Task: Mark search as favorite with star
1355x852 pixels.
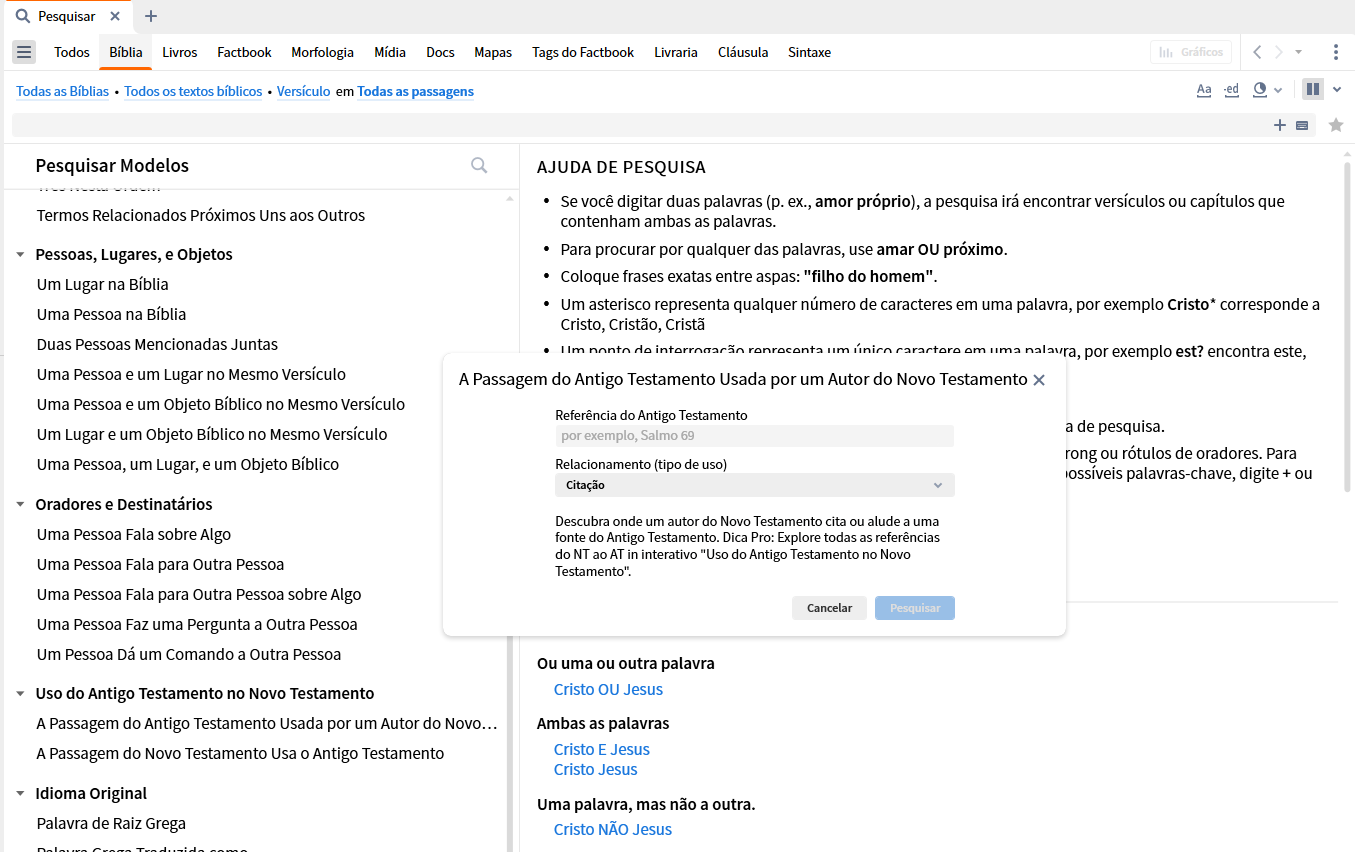Action: (x=1336, y=125)
